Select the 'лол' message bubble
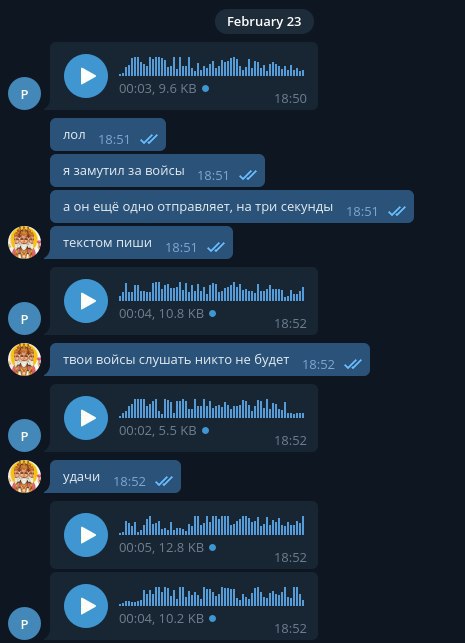 coord(108,135)
